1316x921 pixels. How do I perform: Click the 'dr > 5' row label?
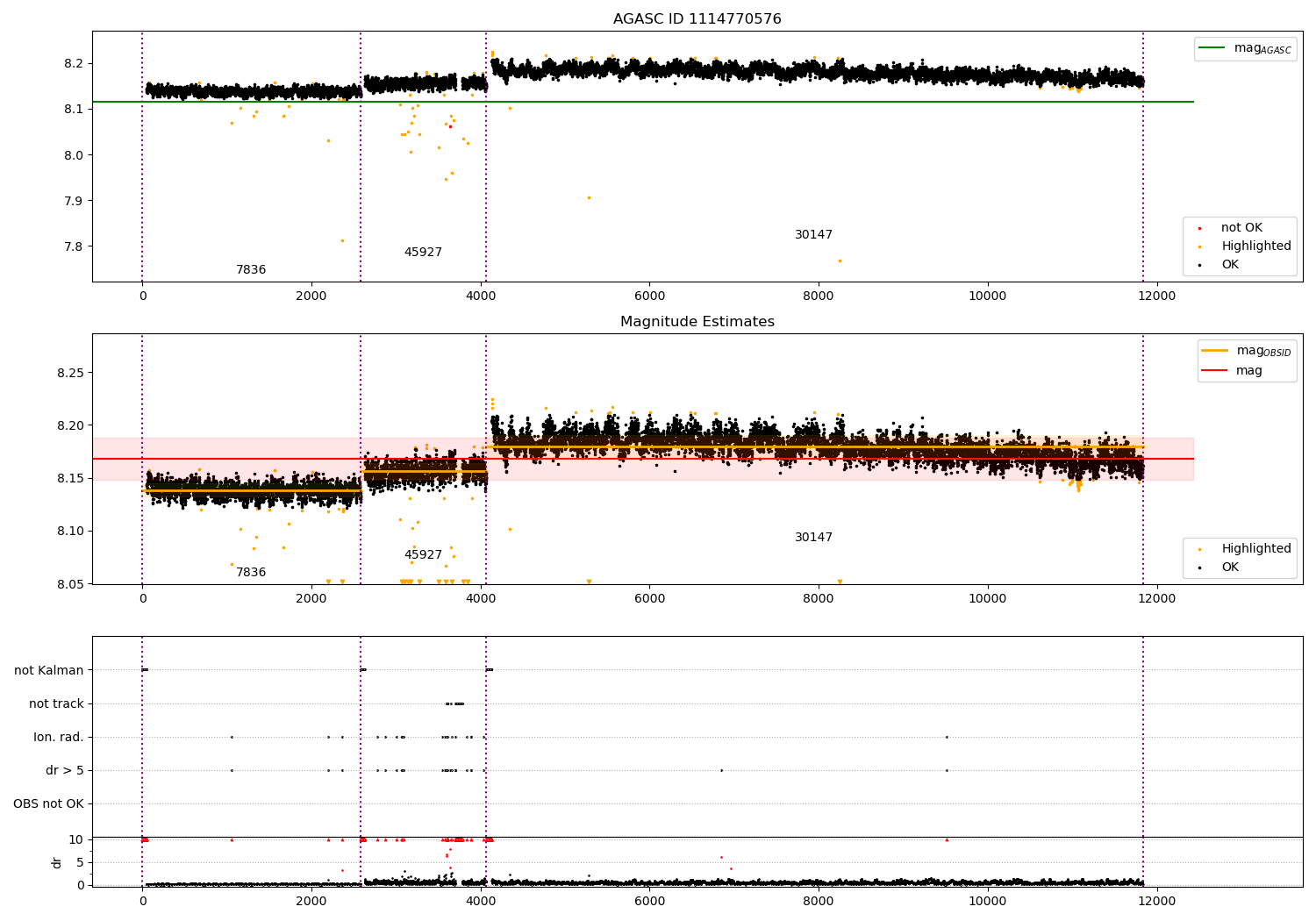point(65,770)
